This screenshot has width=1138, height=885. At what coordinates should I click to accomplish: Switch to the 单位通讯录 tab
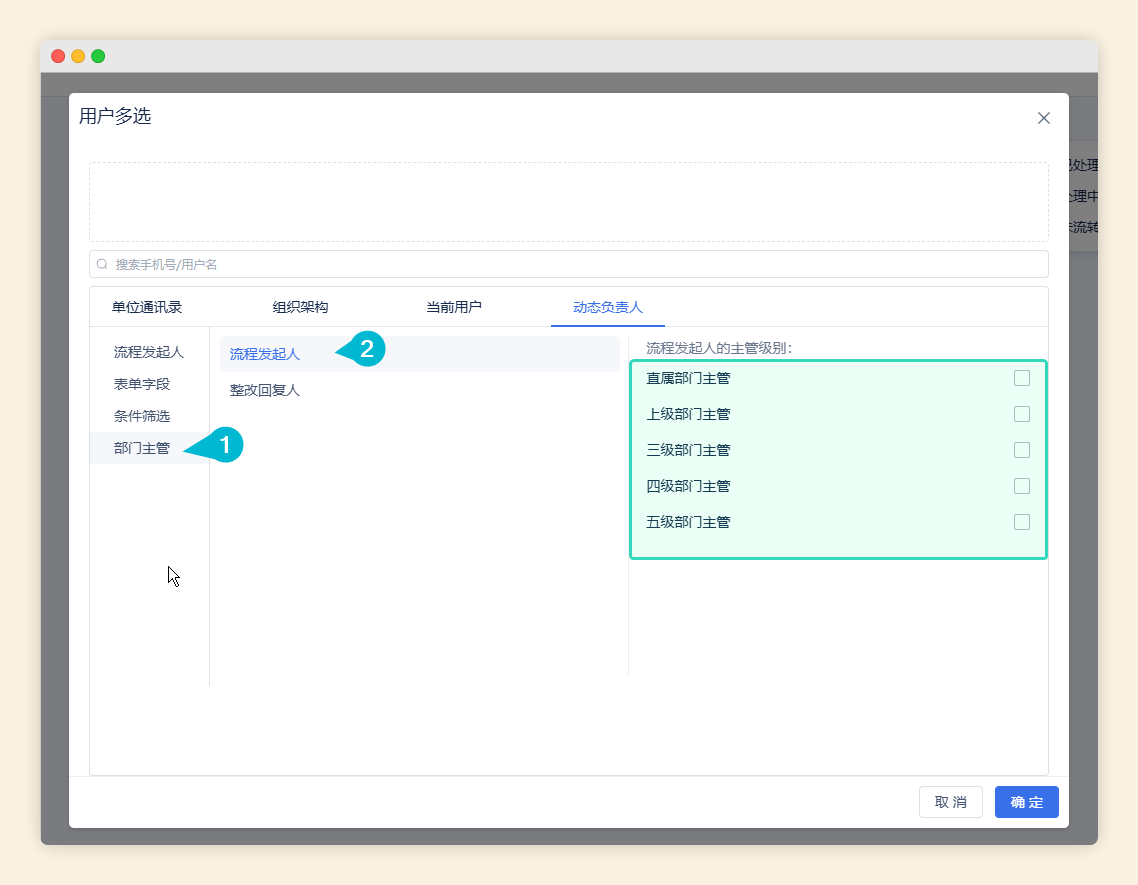pos(147,307)
